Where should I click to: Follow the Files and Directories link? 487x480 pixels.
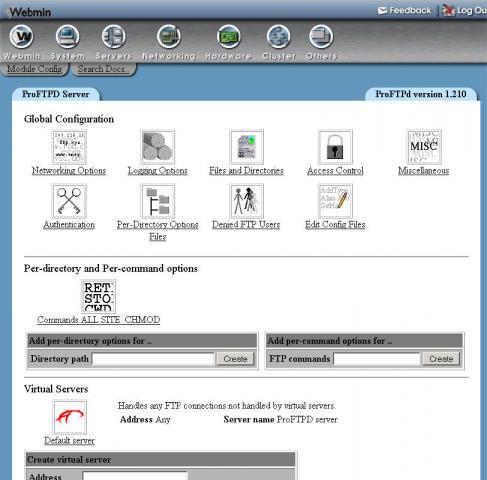tap(246, 171)
